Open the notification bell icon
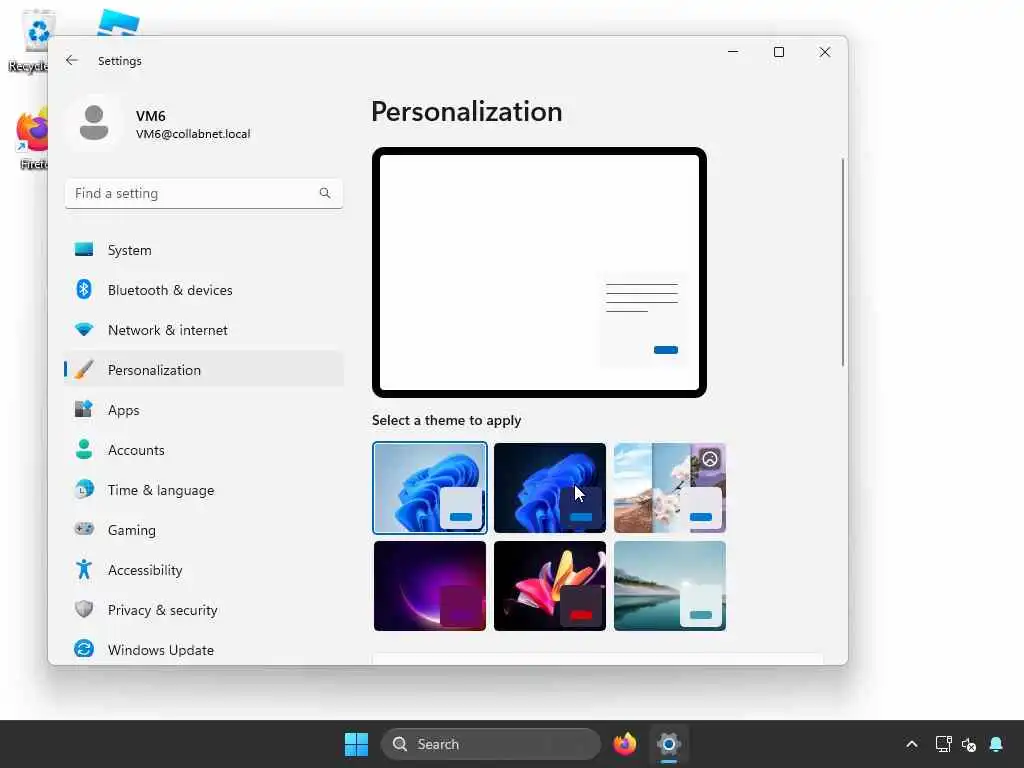This screenshot has height=768, width=1024. pyautogui.click(x=996, y=744)
